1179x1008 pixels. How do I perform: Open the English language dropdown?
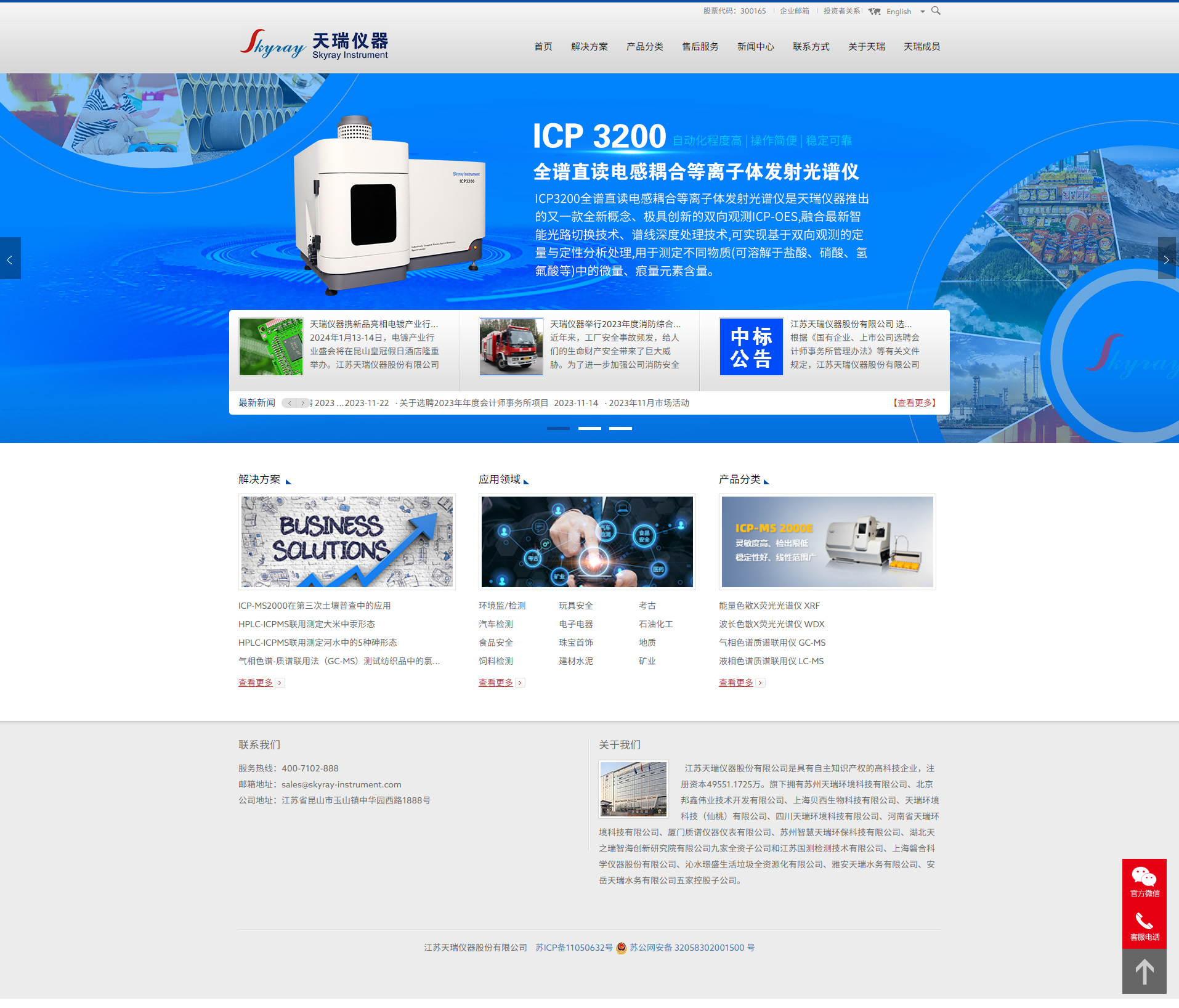pyautogui.click(x=906, y=12)
